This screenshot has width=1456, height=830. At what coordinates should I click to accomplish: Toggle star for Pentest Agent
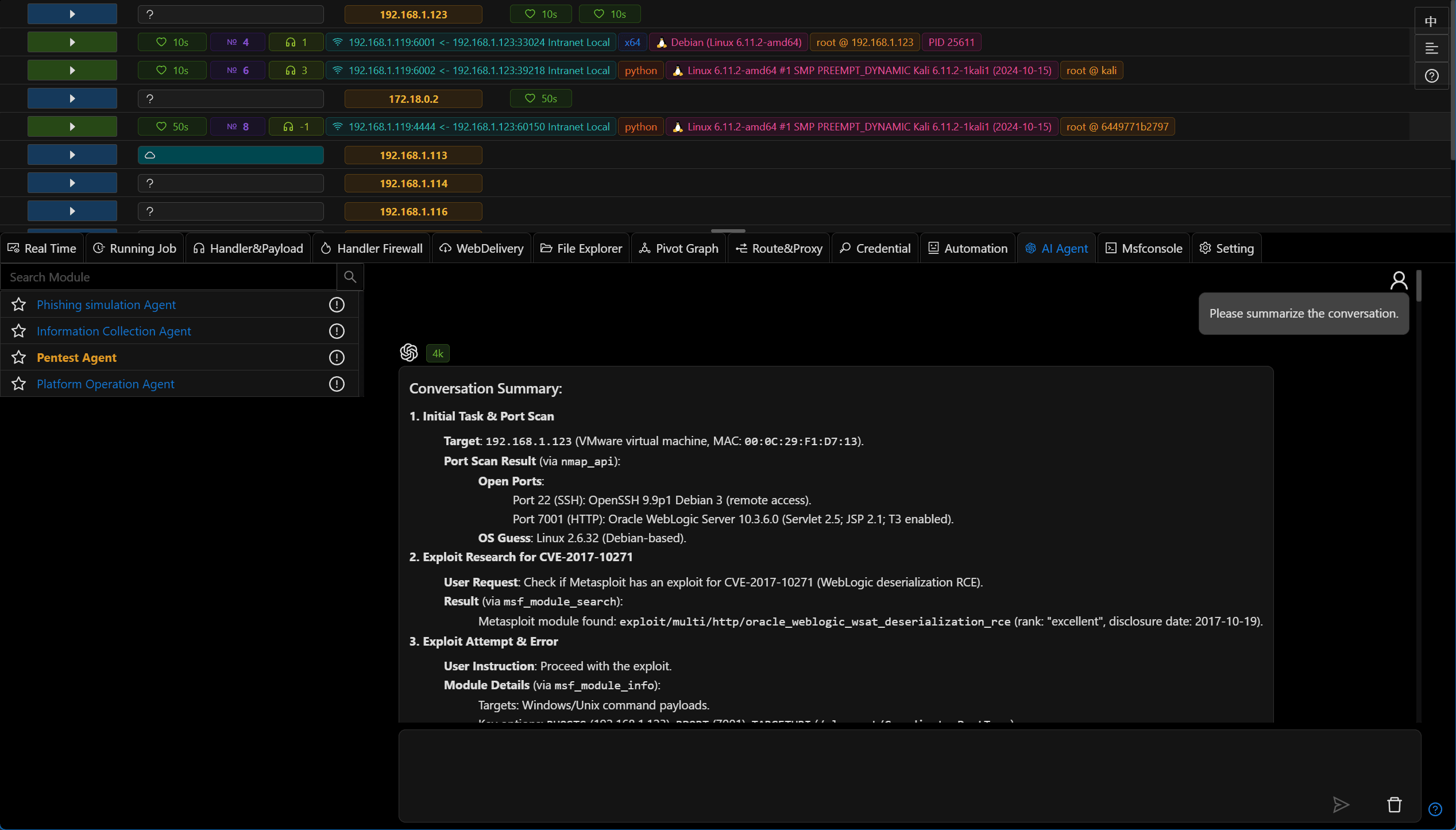coord(19,357)
